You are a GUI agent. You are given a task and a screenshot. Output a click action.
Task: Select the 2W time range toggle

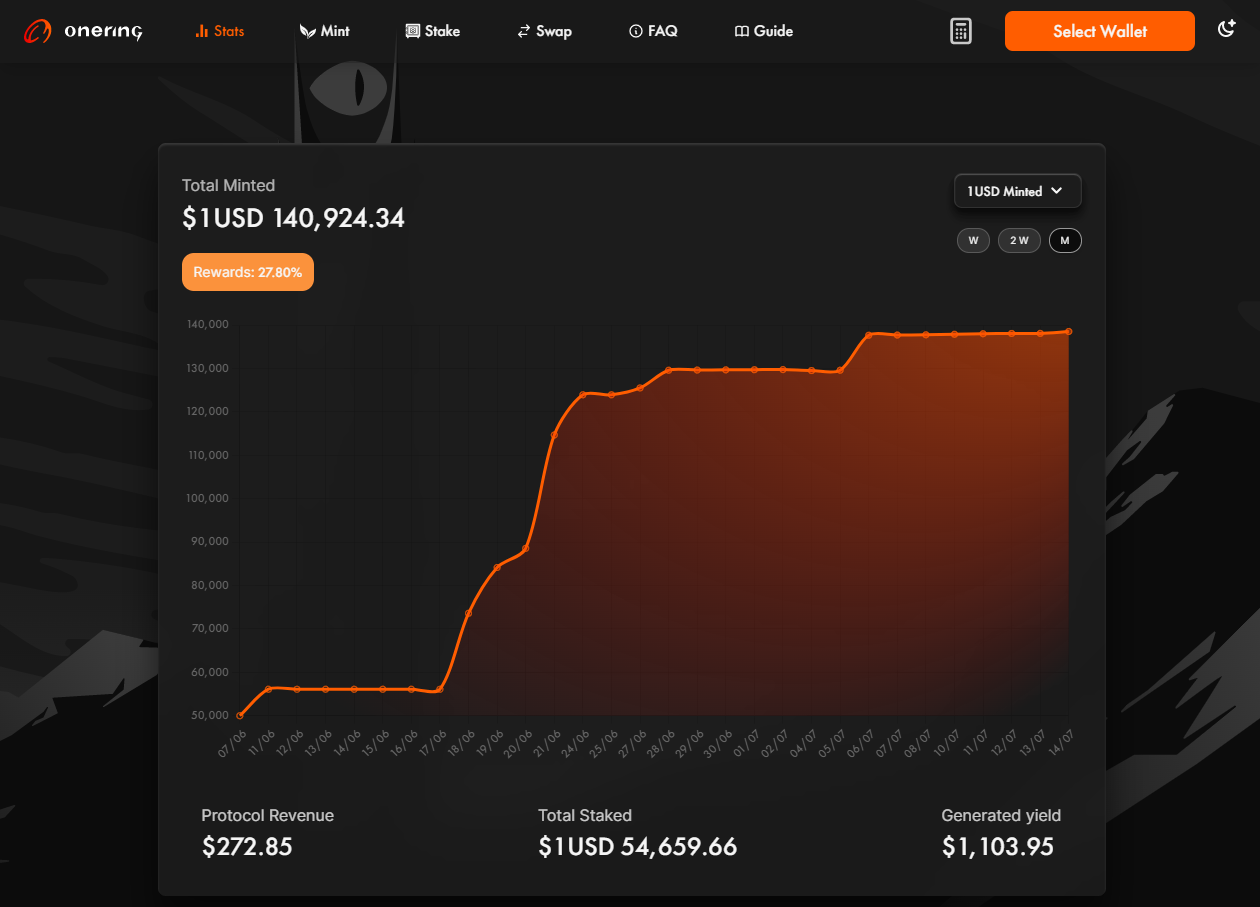click(x=1019, y=241)
